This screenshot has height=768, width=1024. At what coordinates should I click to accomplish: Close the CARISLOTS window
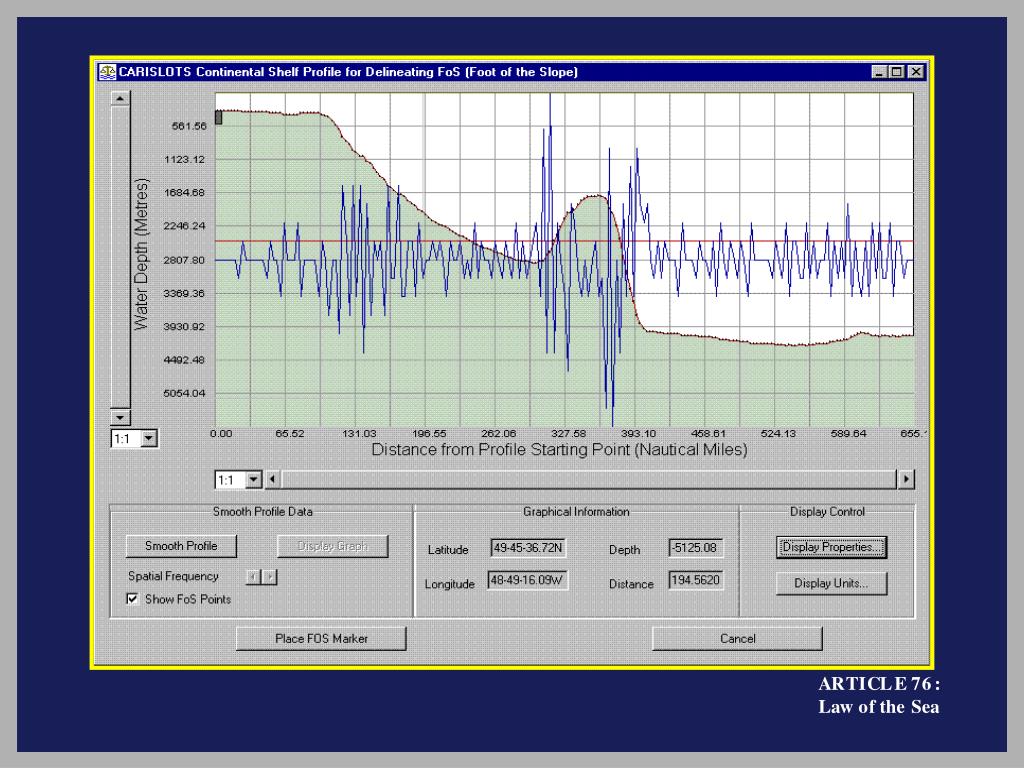tap(916, 72)
